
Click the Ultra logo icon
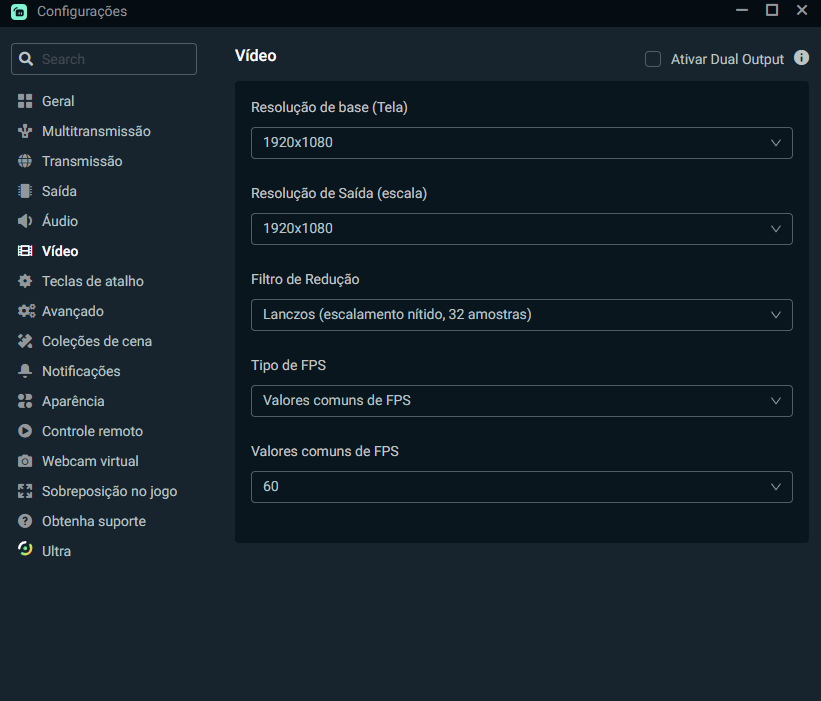coord(25,549)
